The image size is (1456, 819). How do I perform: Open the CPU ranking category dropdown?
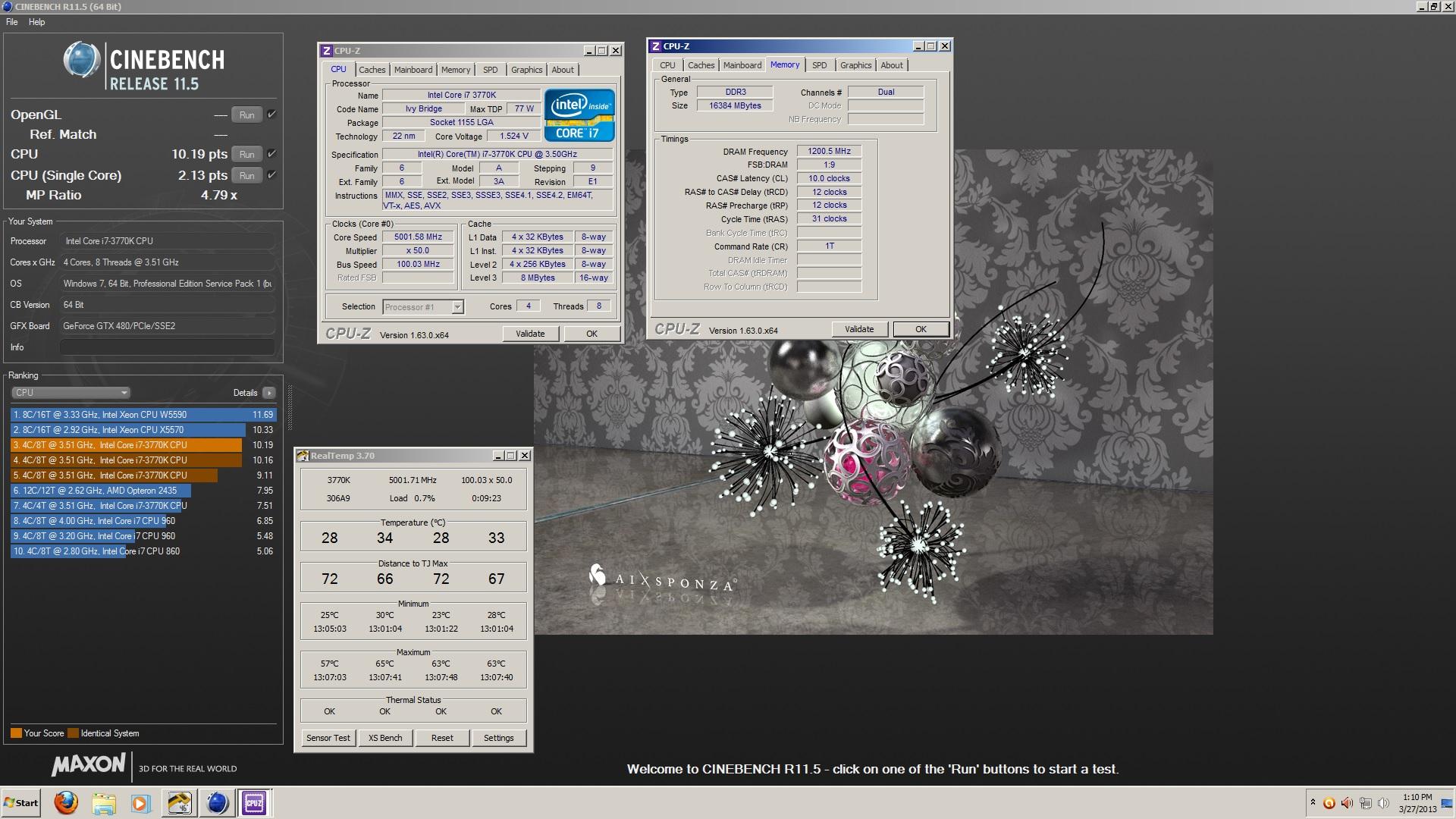point(71,393)
